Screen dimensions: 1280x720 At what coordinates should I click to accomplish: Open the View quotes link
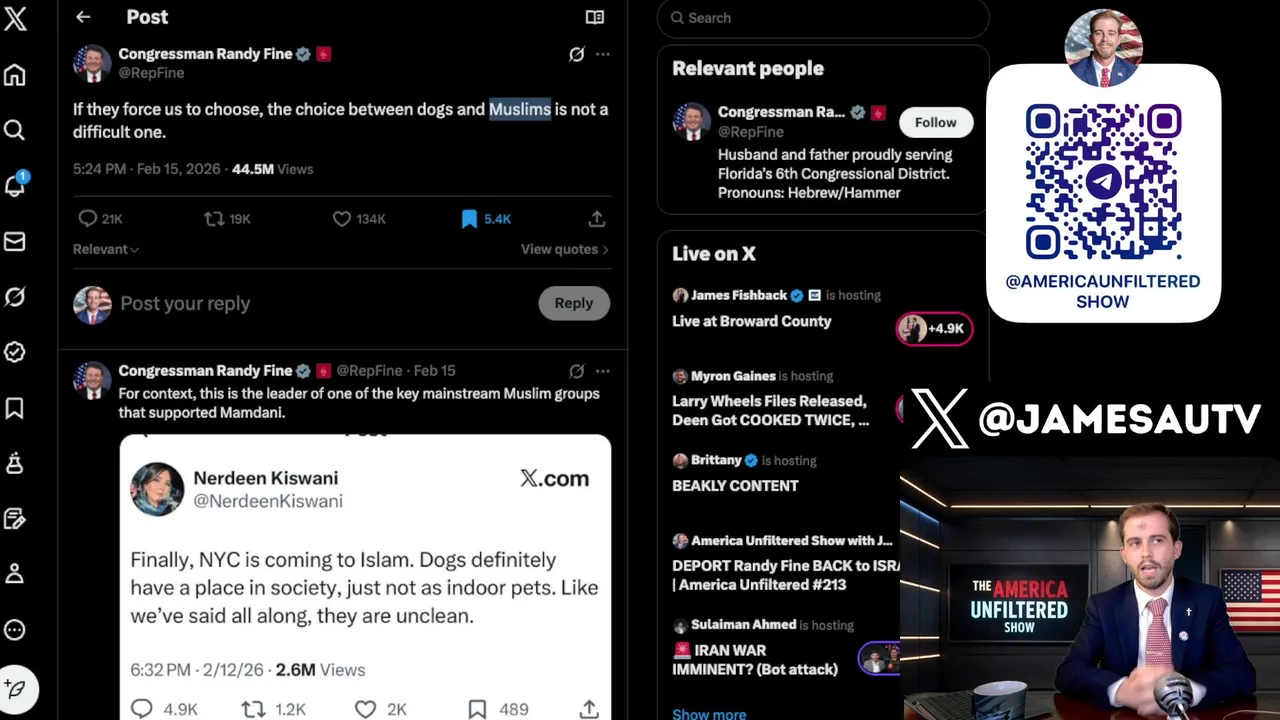pos(565,249)
